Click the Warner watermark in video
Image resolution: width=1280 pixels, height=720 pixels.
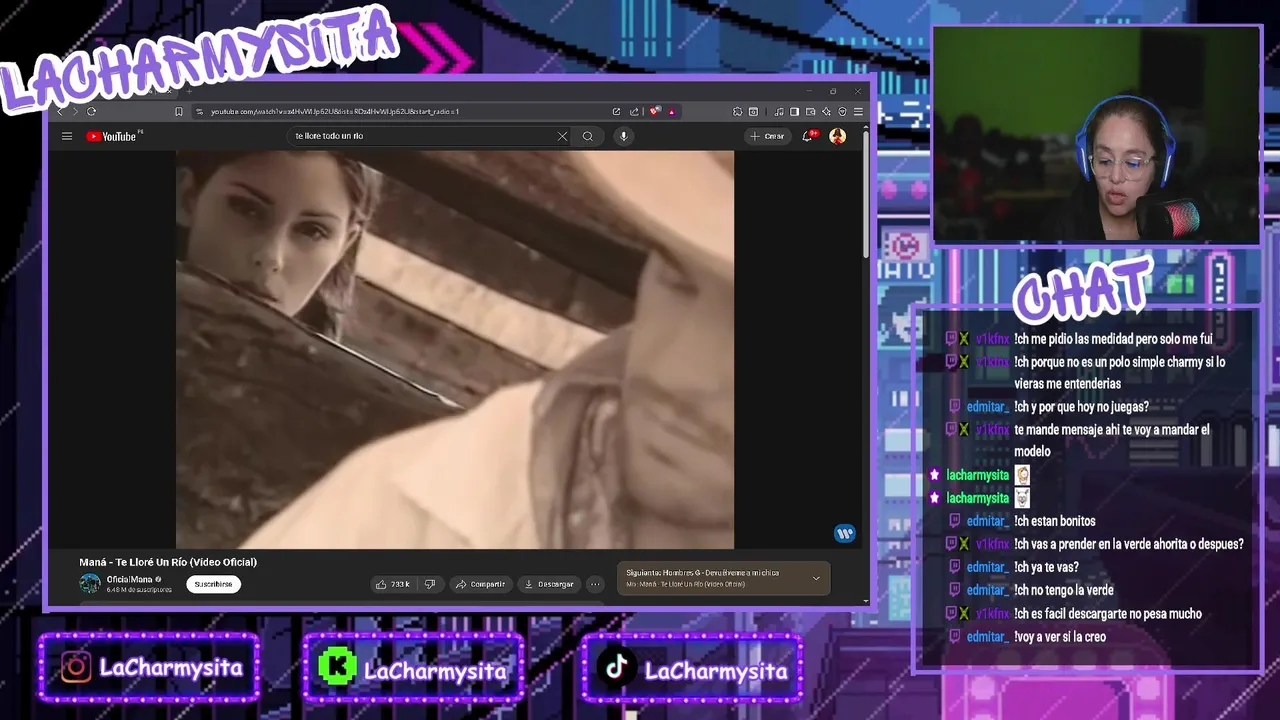tap(845, 534)
